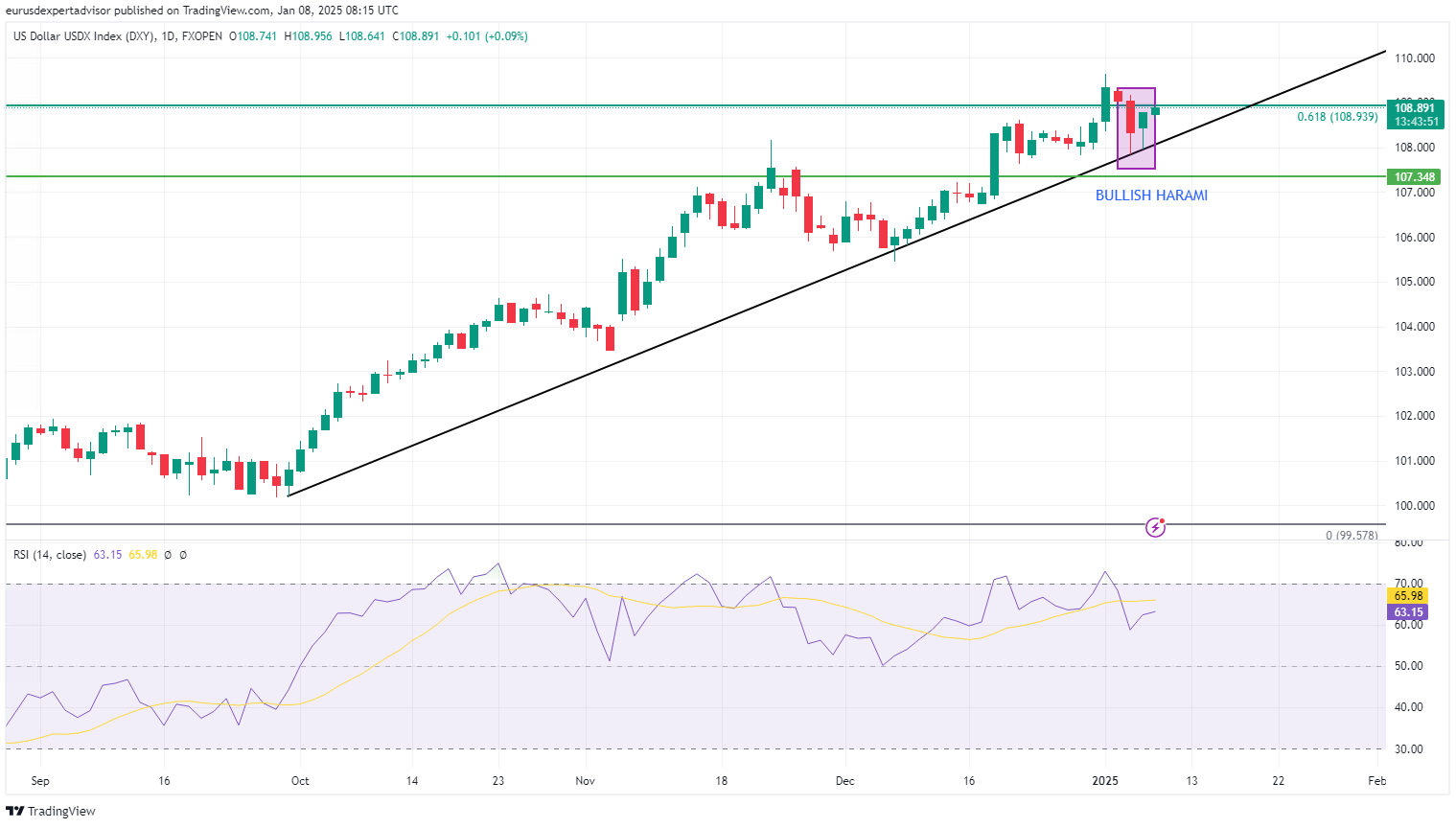This screenshot has height=828, width=1456.
Task: Click the +0.101 (+0.09%) change value
Action: coord(487,36)
